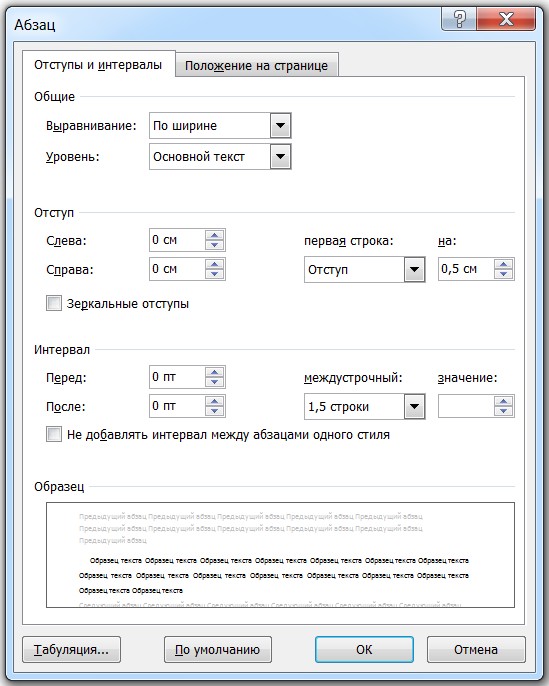Decrease the Слева indent value
This screenshot has width=549, height=686.
[x=214, y=245]
